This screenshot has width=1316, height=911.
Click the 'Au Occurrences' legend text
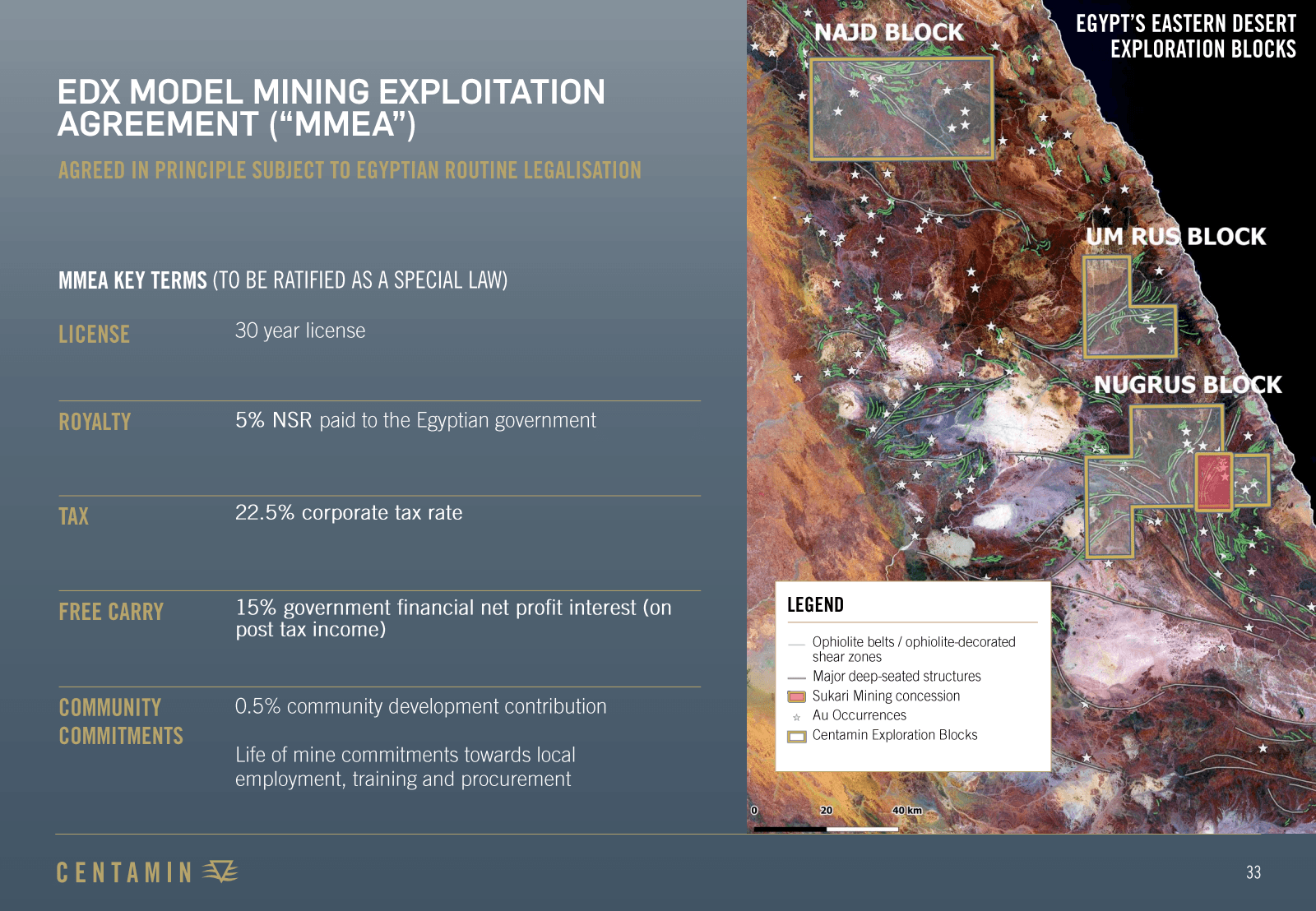859,715
